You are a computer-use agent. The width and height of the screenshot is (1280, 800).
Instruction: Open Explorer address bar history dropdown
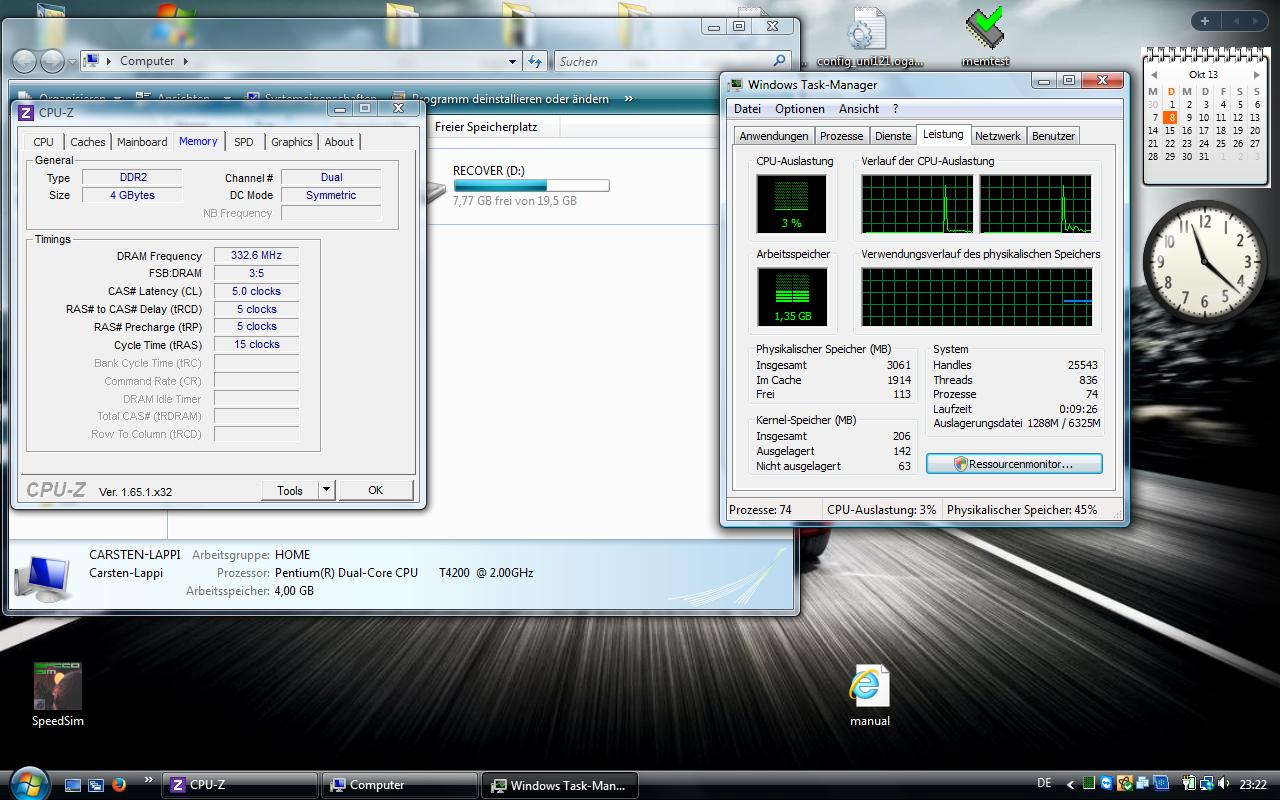[x=513, y=61]
